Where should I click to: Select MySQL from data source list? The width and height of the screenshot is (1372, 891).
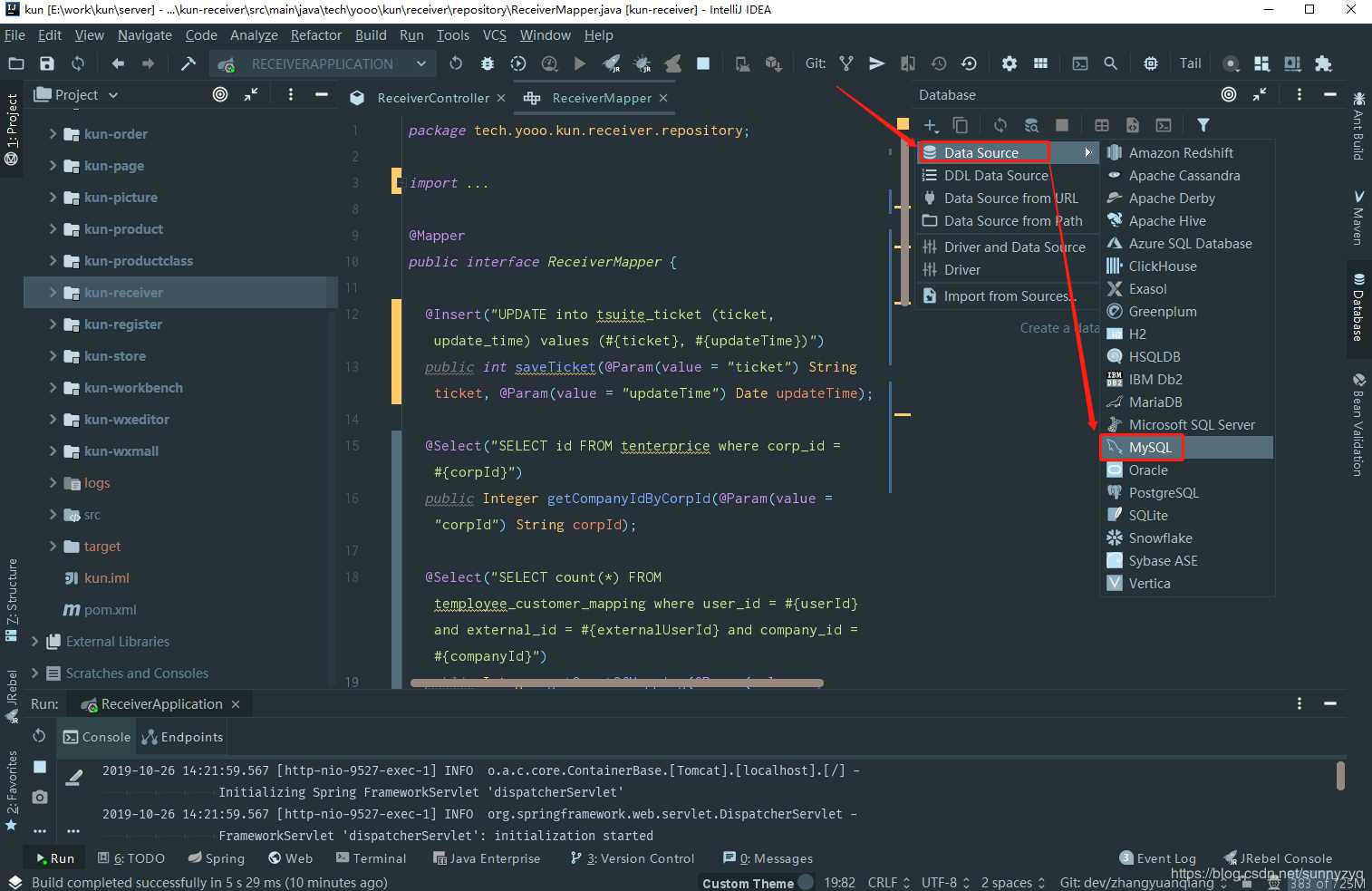click(1187, 447)
